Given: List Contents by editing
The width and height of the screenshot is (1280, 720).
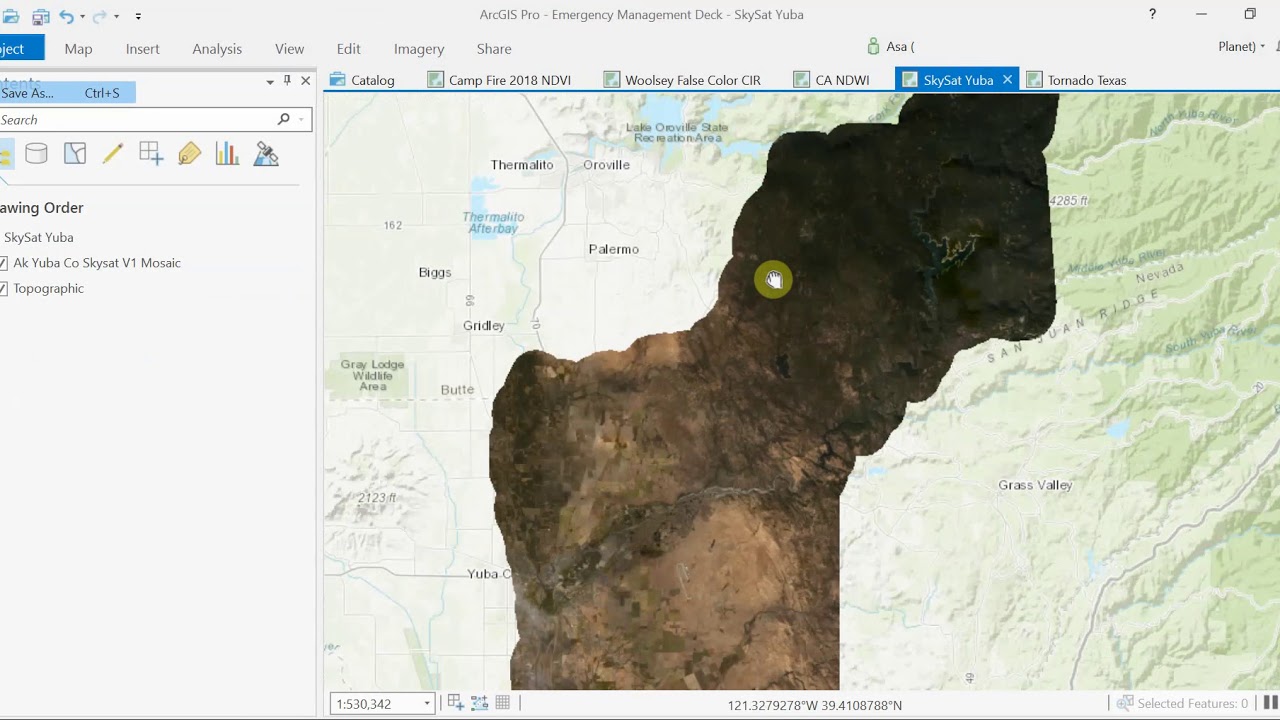Looking at the screenshot, I should click(x=112, y=153).
